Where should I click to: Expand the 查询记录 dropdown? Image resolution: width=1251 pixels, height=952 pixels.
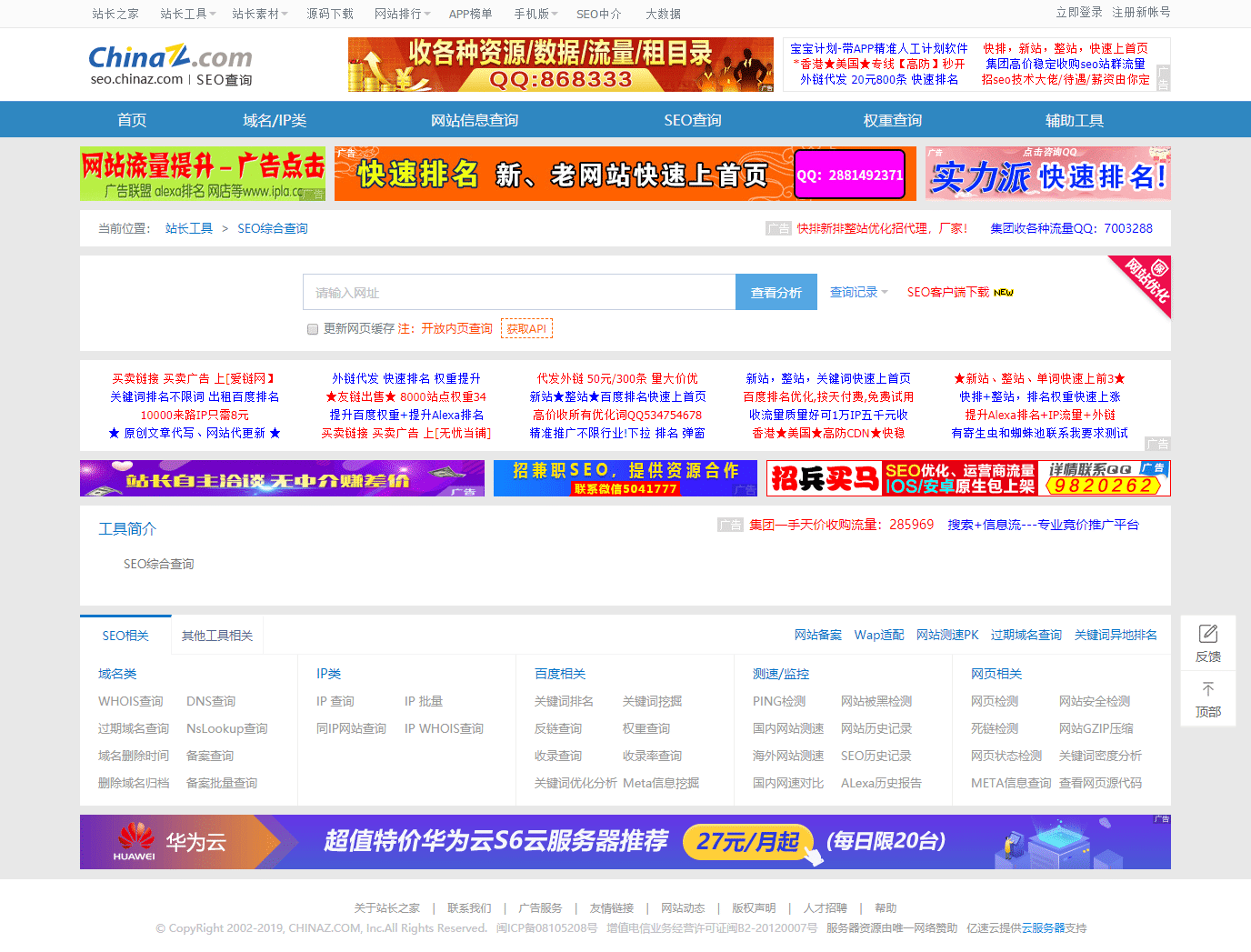[x=858, y=292]
